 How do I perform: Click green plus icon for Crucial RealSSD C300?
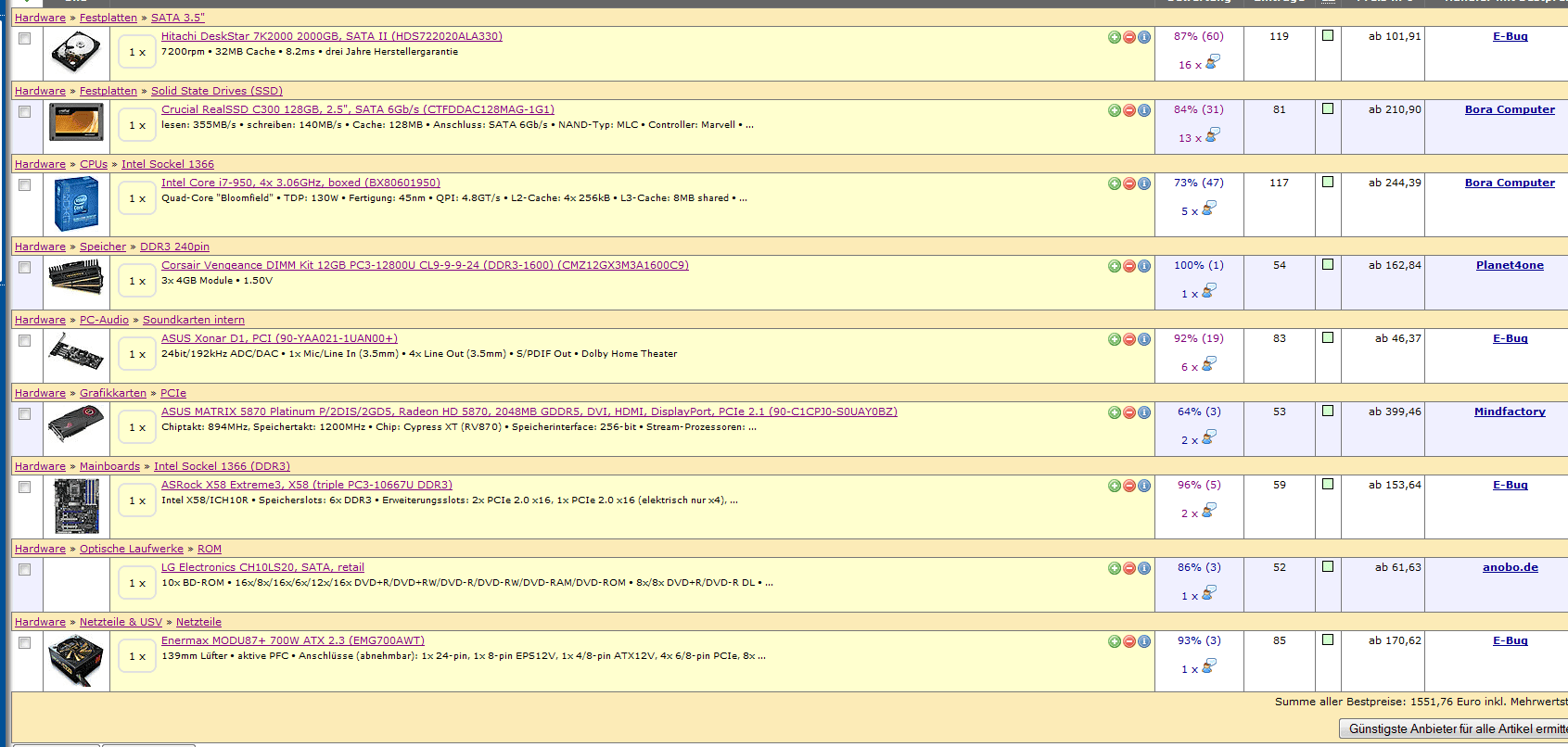tap(1115, 110)
